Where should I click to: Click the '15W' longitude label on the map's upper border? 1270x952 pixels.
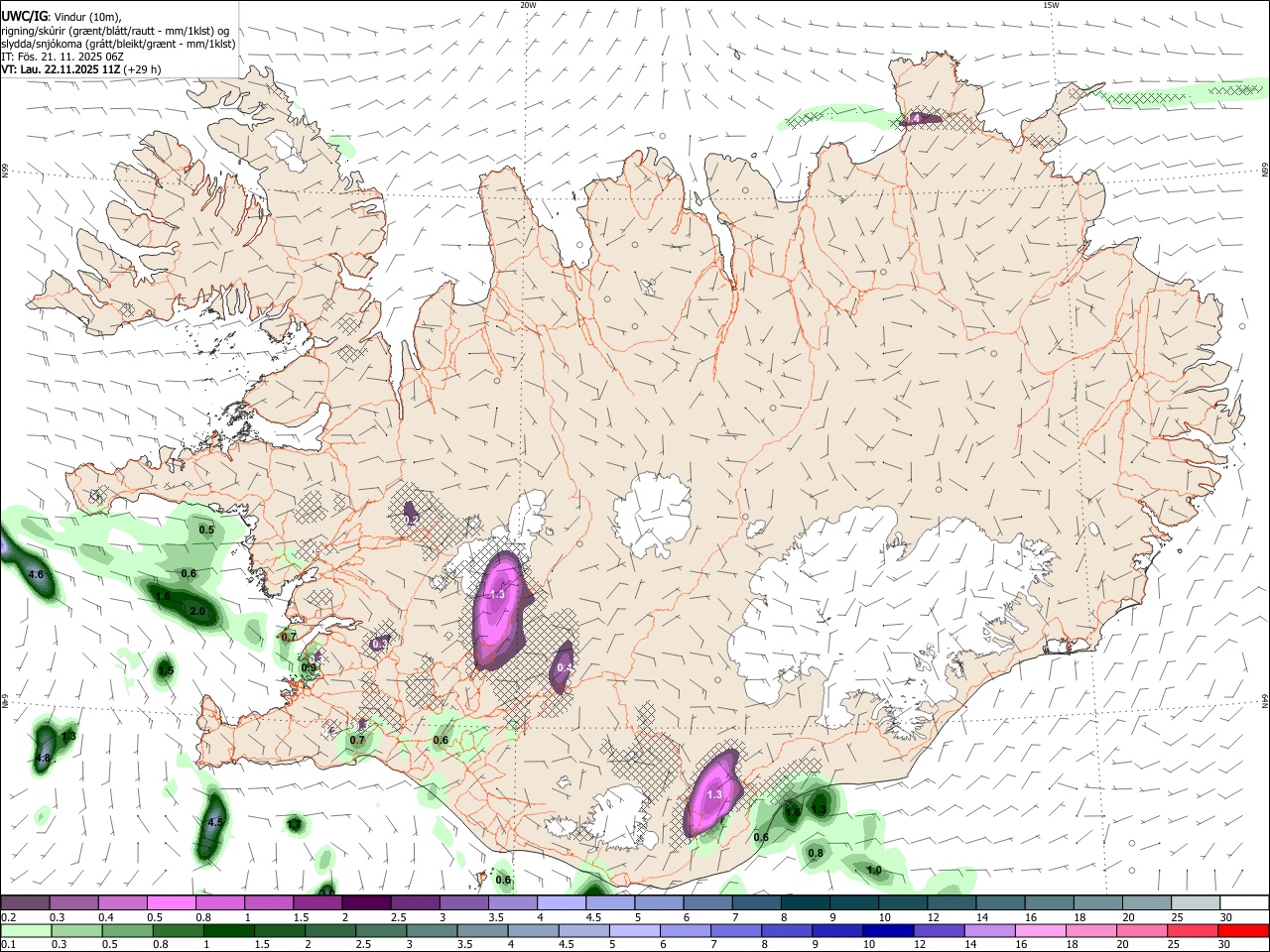[x=1051, y=5]
